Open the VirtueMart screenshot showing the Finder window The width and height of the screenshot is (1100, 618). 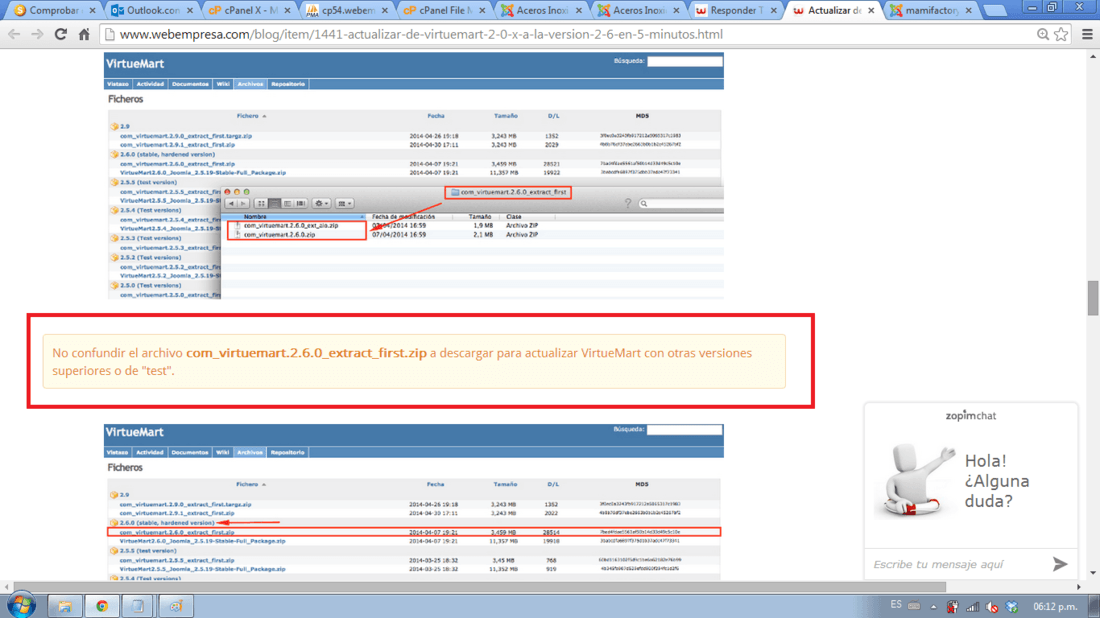pos(414,176)
